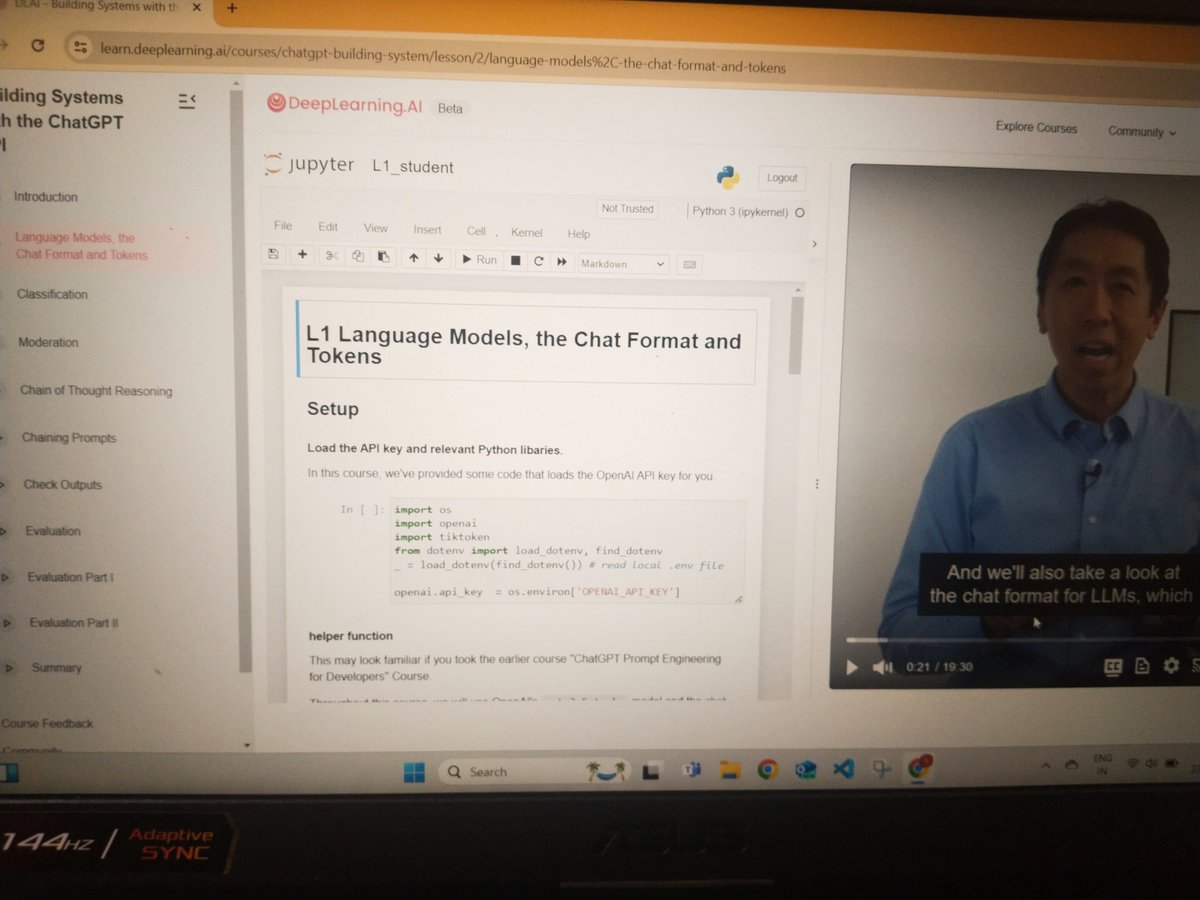
Task: Click the DeepLearning.AI logo
Action: pos(344,104)
